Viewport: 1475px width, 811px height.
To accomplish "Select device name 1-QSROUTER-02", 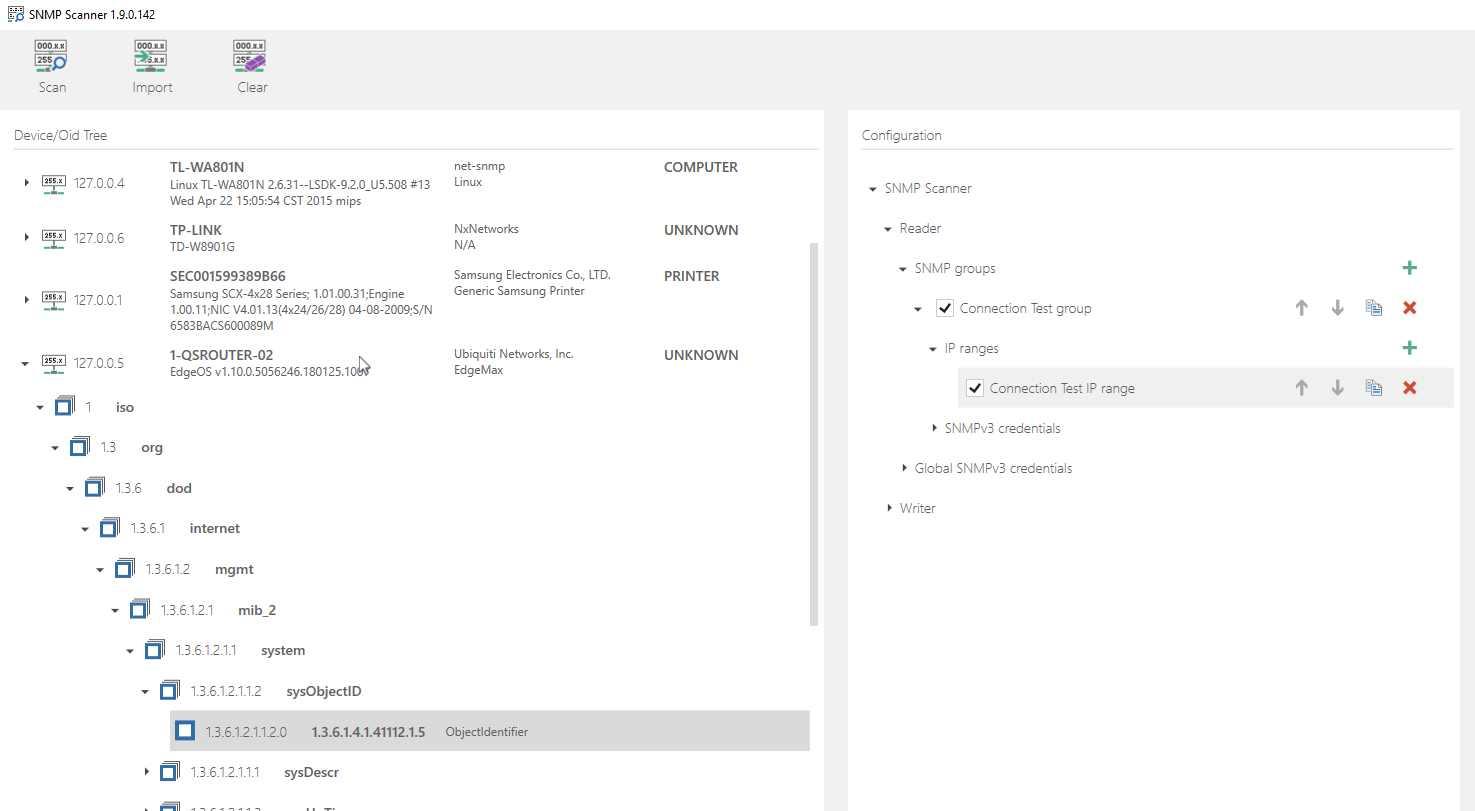I will [221, 355].
